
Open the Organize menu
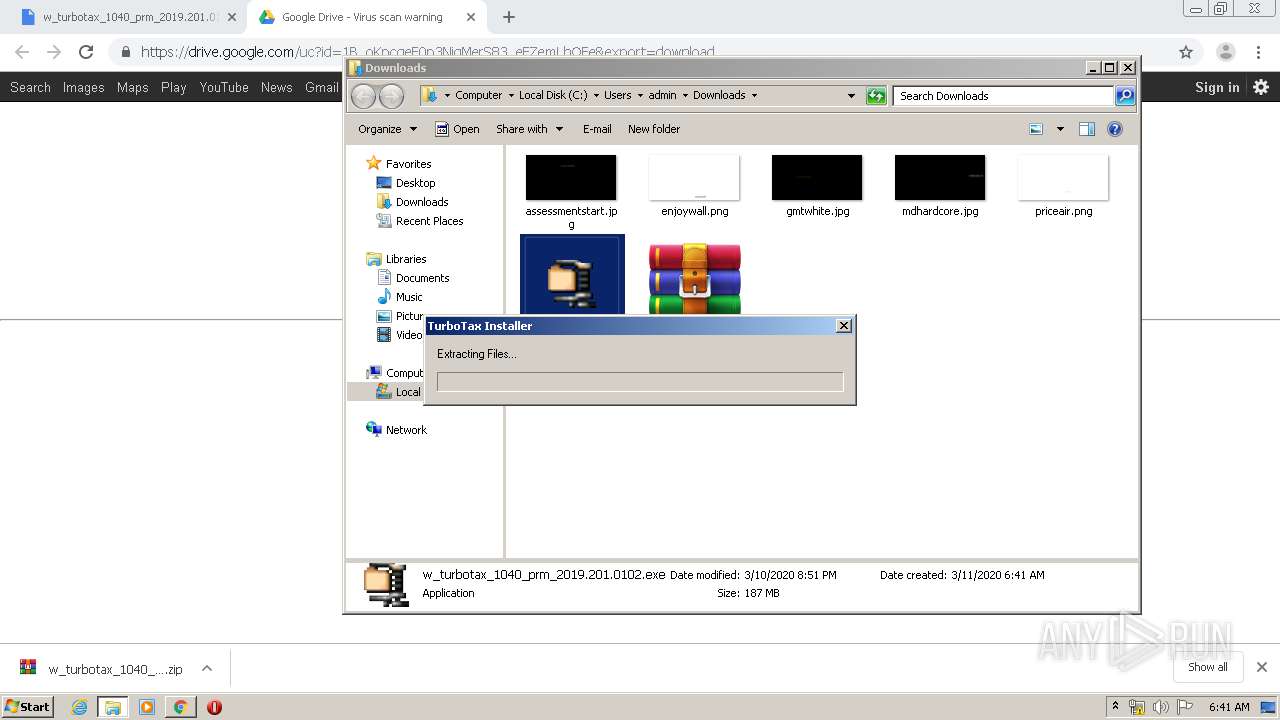pyautogui.click(x=388, y=129)
